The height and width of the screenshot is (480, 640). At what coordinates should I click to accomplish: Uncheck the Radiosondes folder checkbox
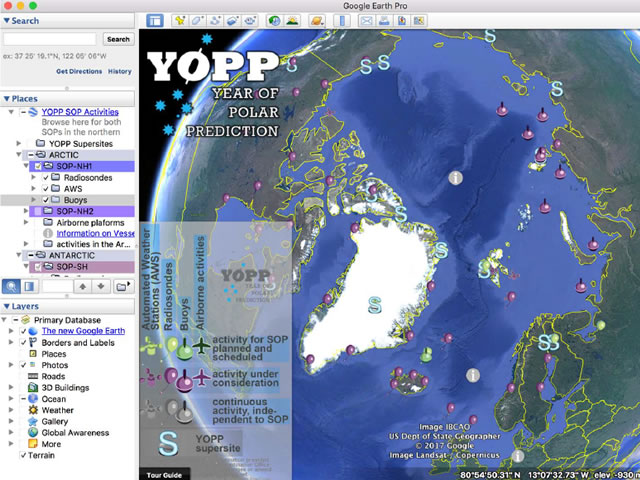click(46, 178)
